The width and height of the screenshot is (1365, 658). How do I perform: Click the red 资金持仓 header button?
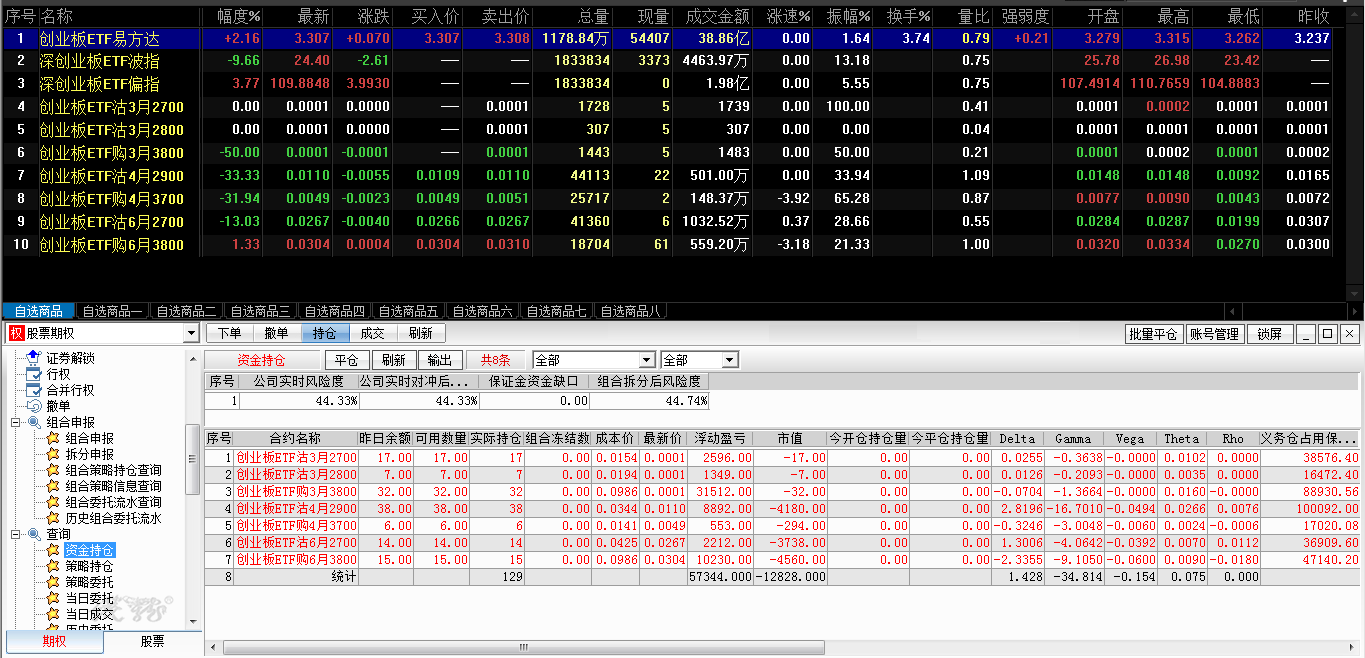(x=263, y=360)
